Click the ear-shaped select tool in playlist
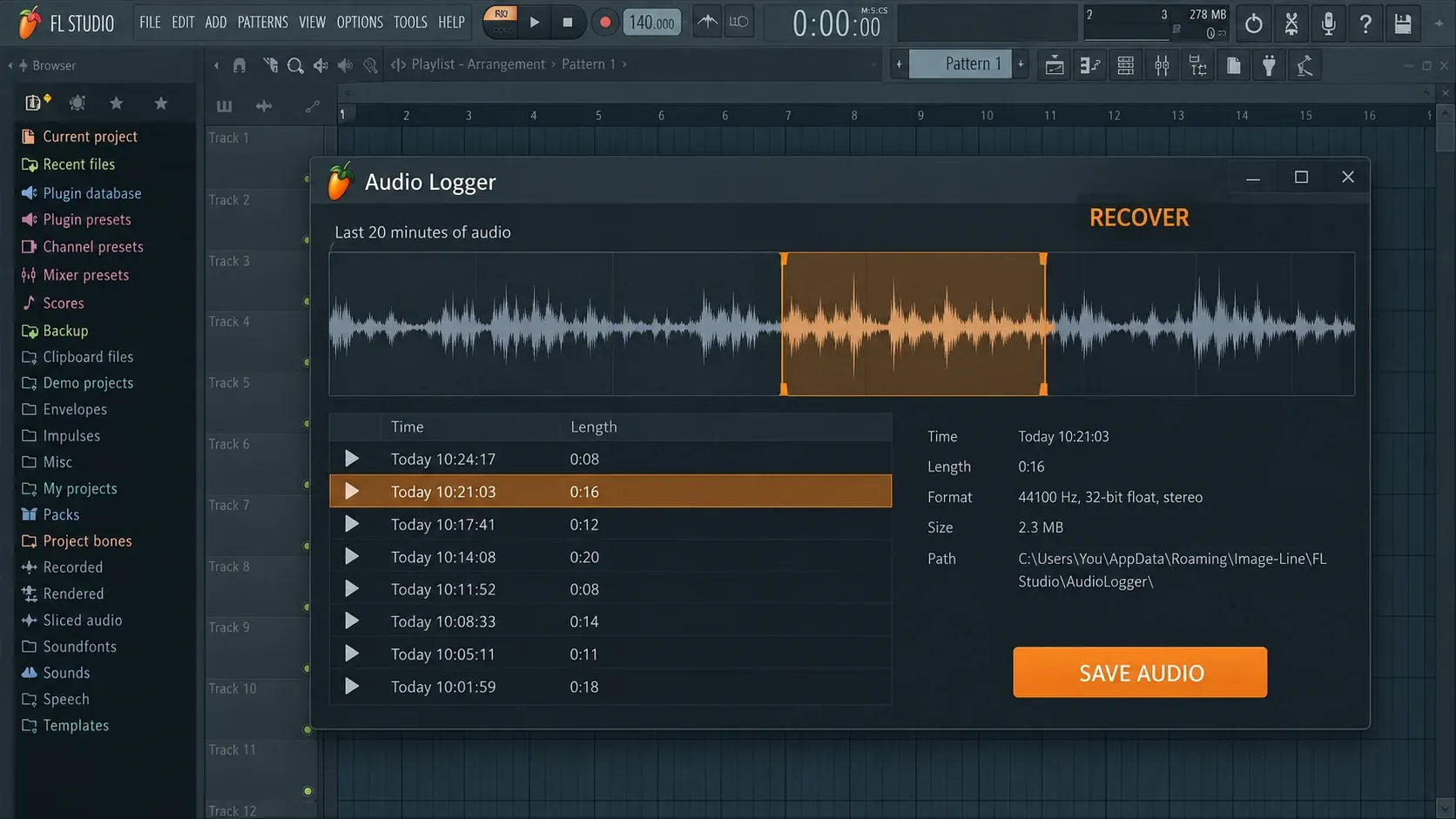1456x819 pixels. [371, 65]
